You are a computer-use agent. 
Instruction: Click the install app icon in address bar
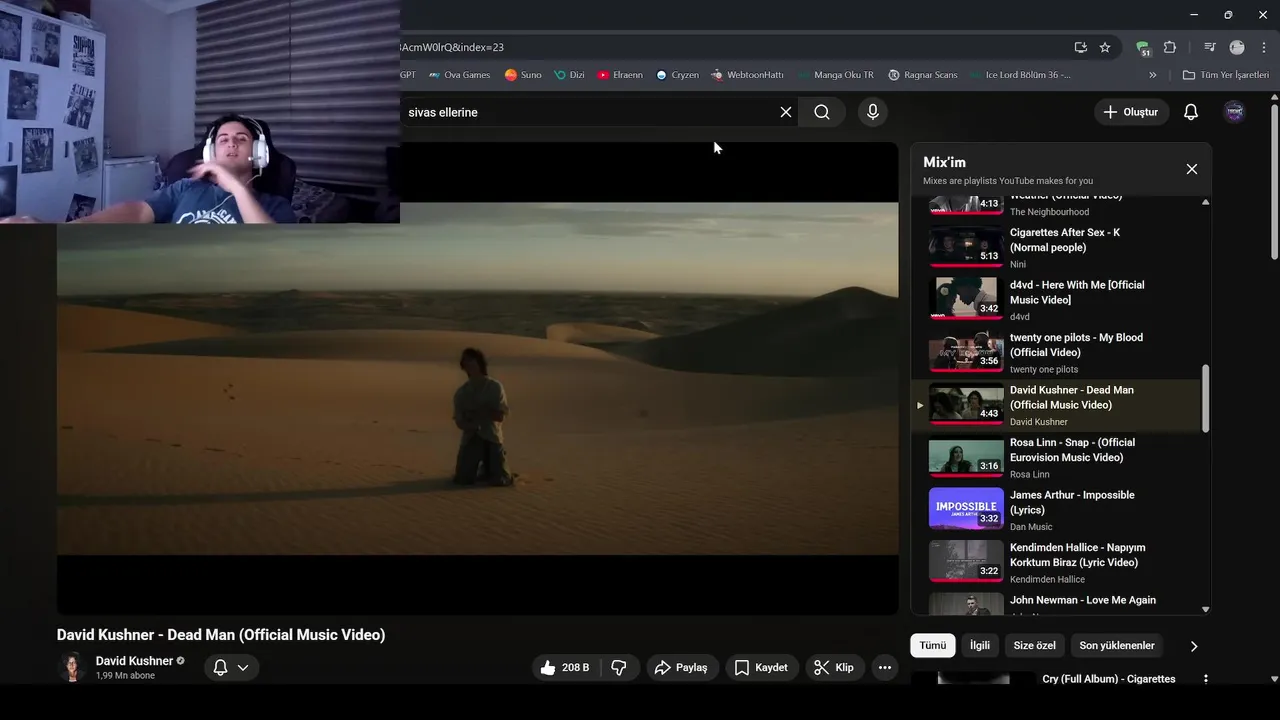(x=1081, y=47)
